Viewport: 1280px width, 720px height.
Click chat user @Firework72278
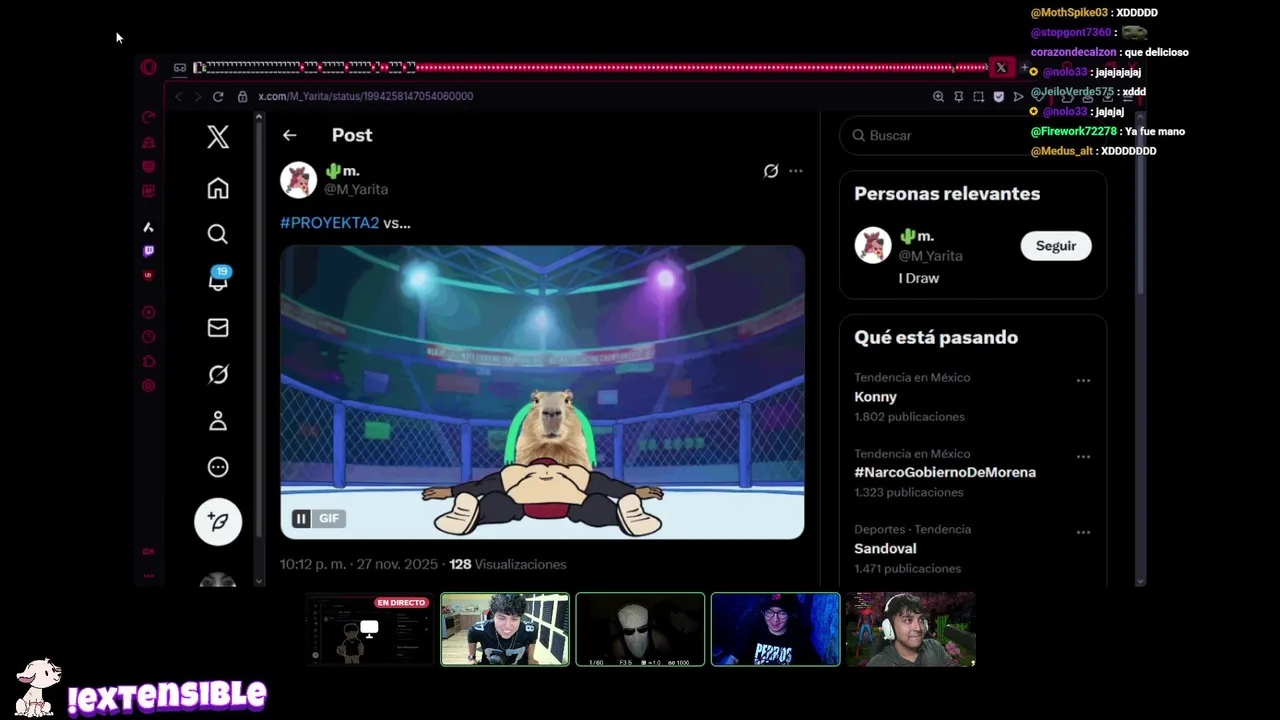point(1074,131)
